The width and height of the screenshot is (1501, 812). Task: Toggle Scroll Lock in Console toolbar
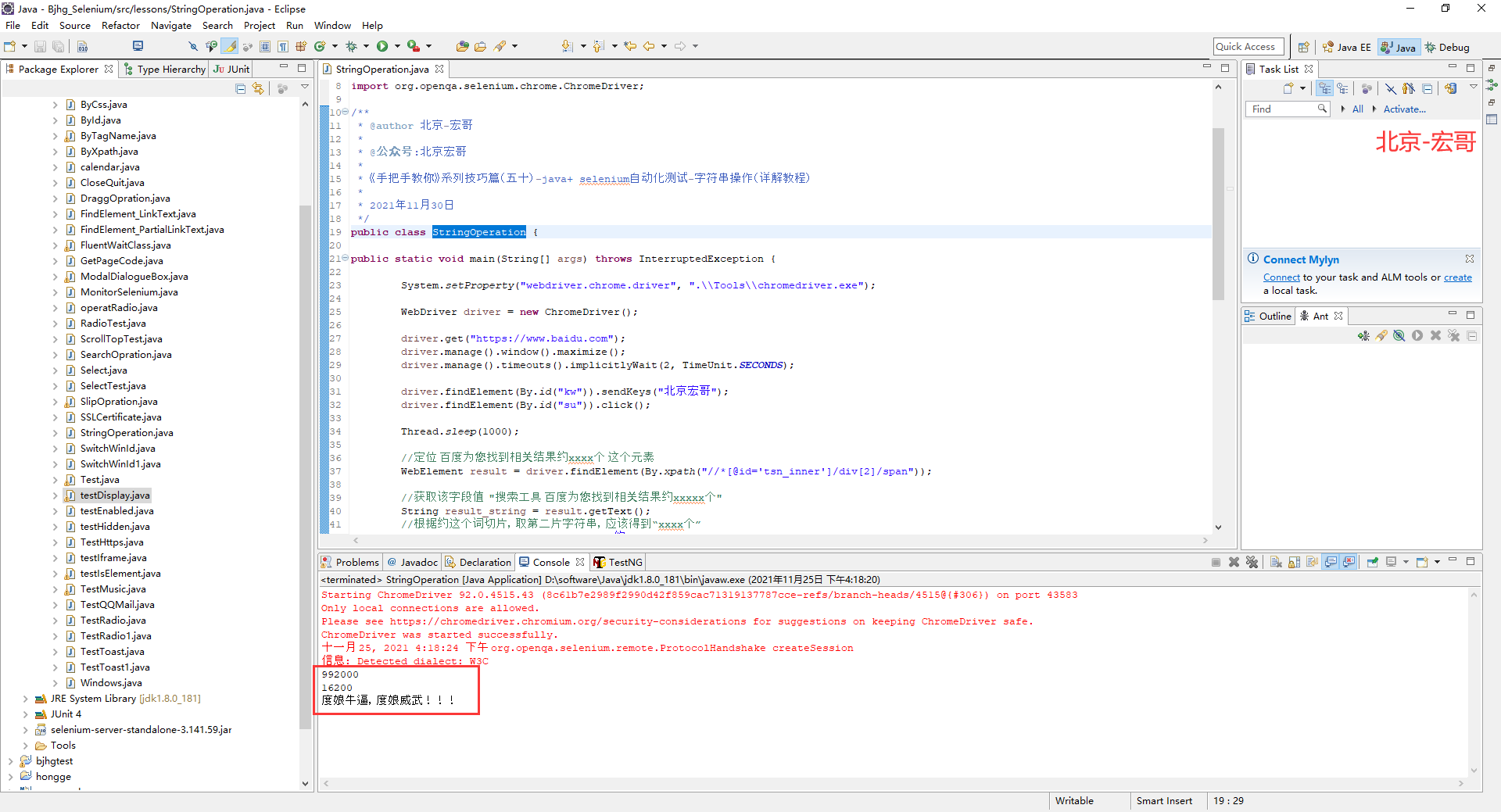pyautogui.click(x=1295, y=562)
